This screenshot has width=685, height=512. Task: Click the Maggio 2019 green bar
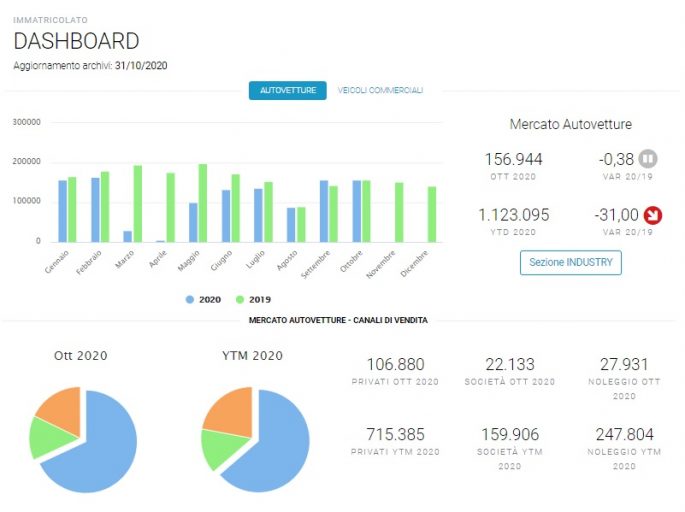[203, 203]
